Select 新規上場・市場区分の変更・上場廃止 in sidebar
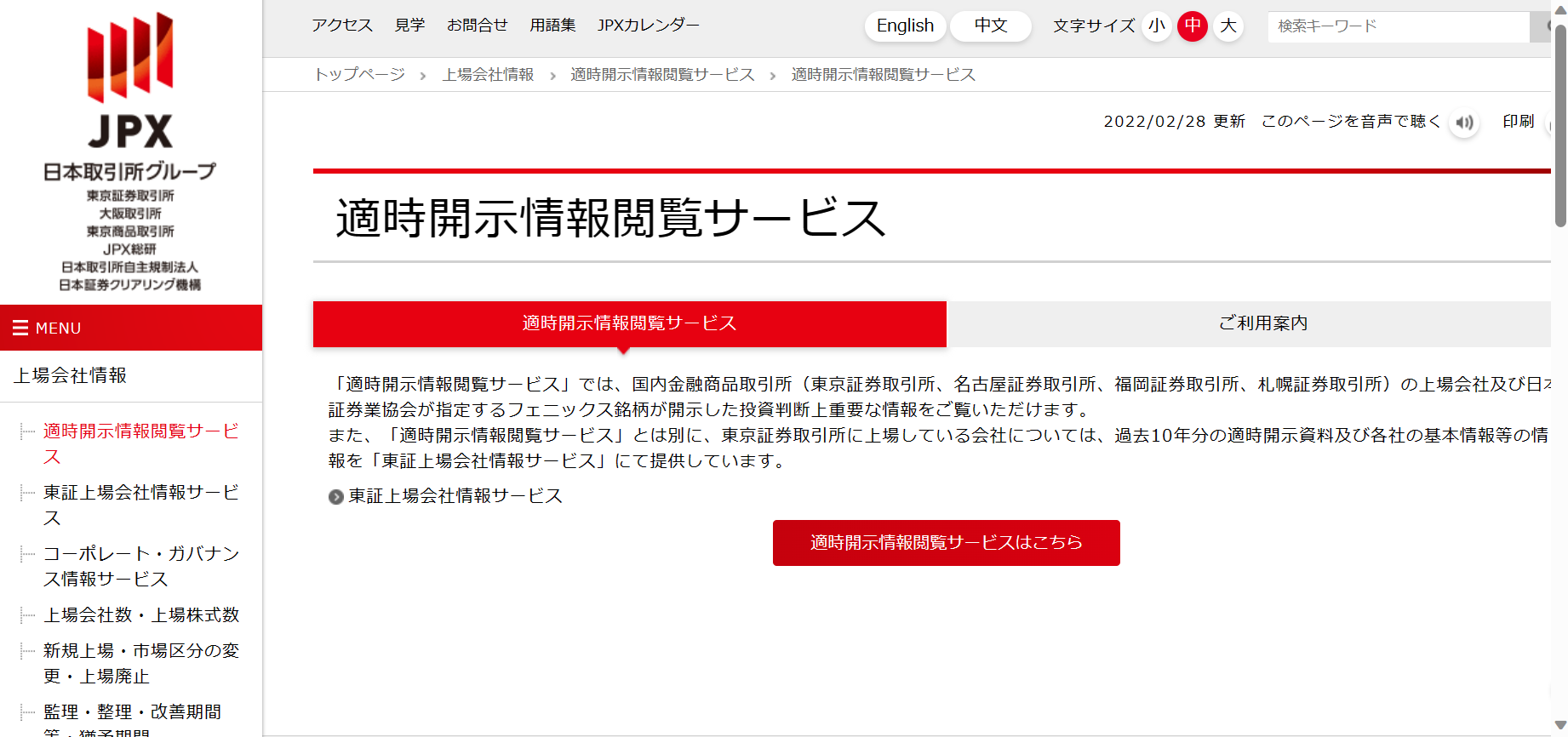 tap(141, 664)
